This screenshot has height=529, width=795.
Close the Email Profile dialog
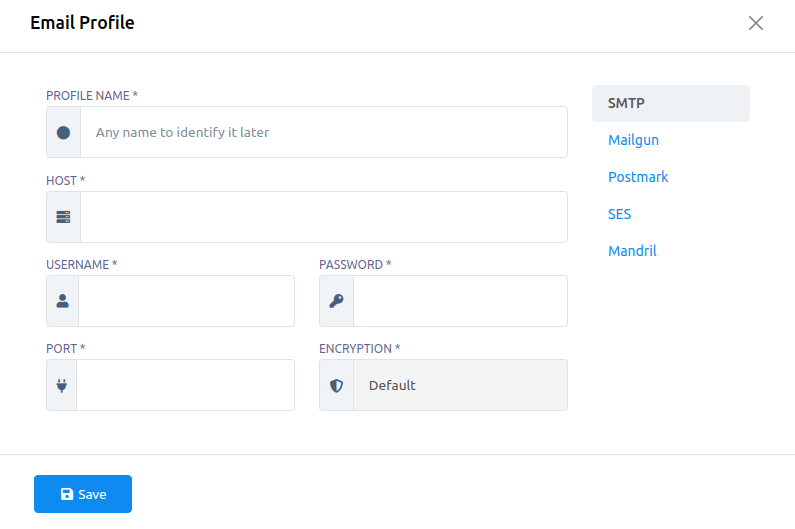[756, 23]
